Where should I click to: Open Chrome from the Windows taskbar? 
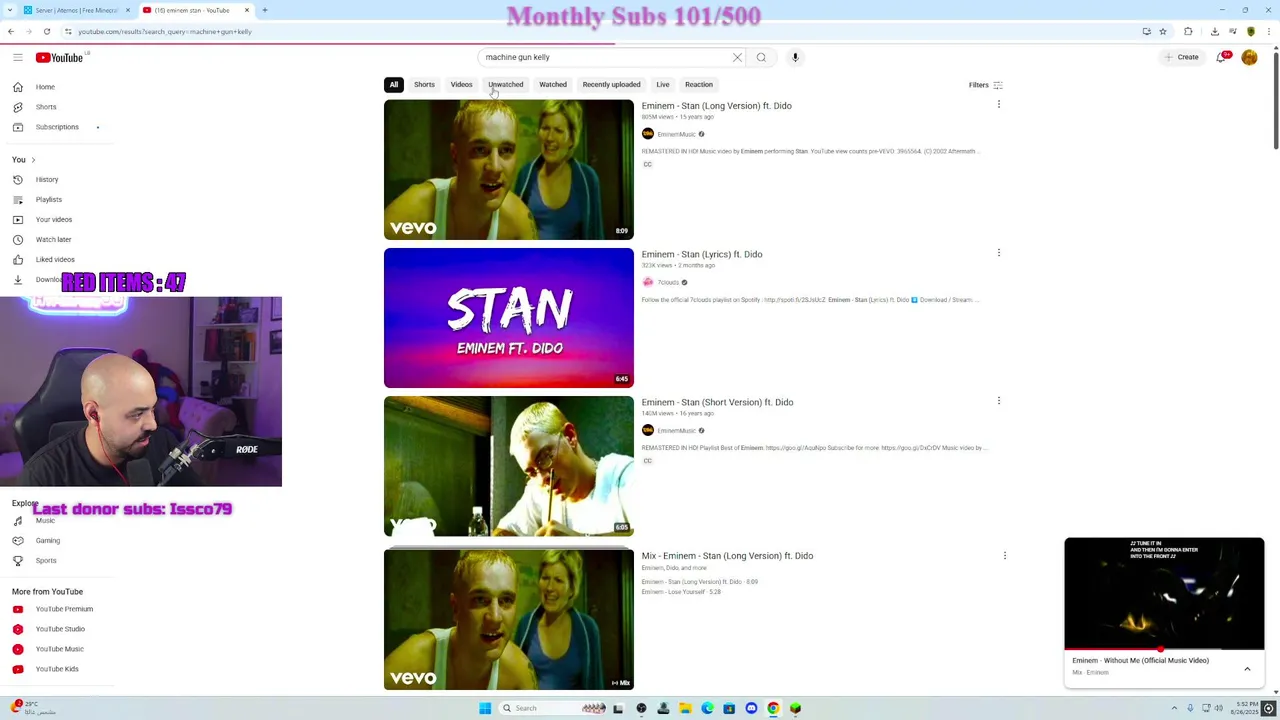pyautogui.click(x=773, y=708)
